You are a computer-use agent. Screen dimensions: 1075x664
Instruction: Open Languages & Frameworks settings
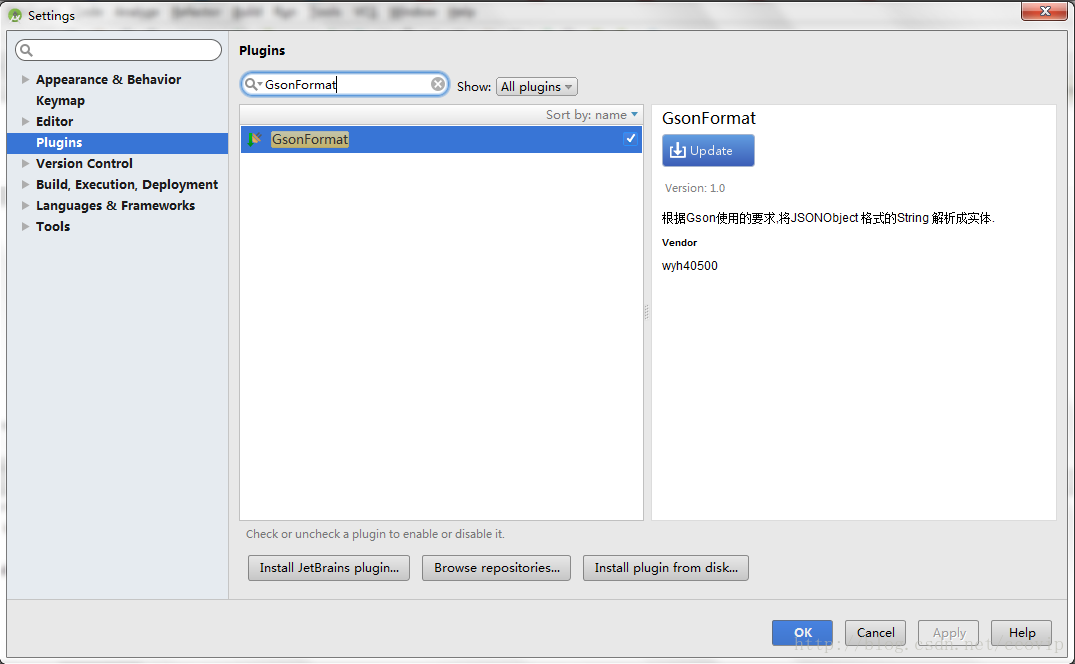click(115, 206)
